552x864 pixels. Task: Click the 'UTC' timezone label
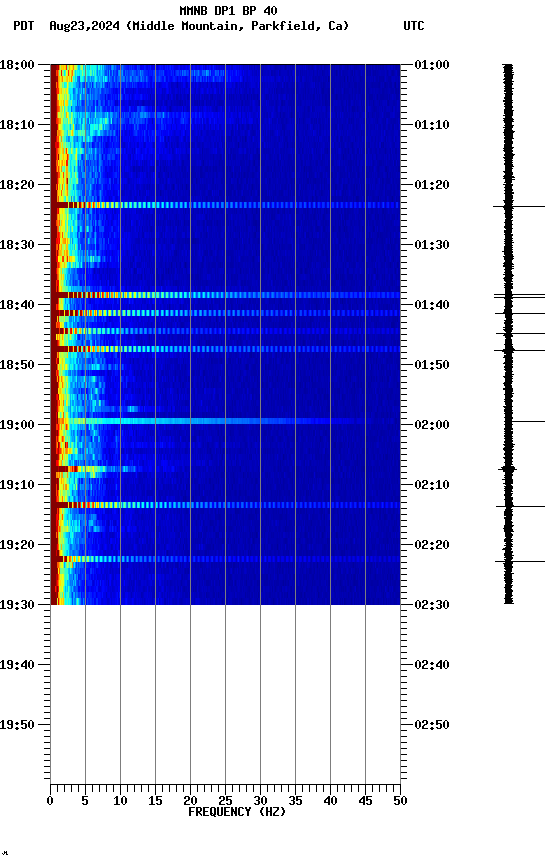click(414, 26)
